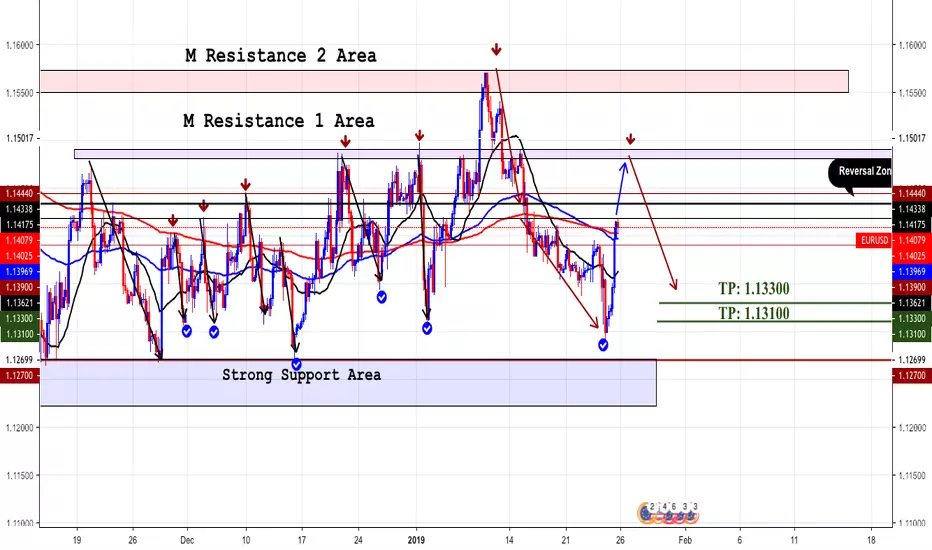
Task: Click blue 1.13969 tag on left axis
Action: coord(20,271)
